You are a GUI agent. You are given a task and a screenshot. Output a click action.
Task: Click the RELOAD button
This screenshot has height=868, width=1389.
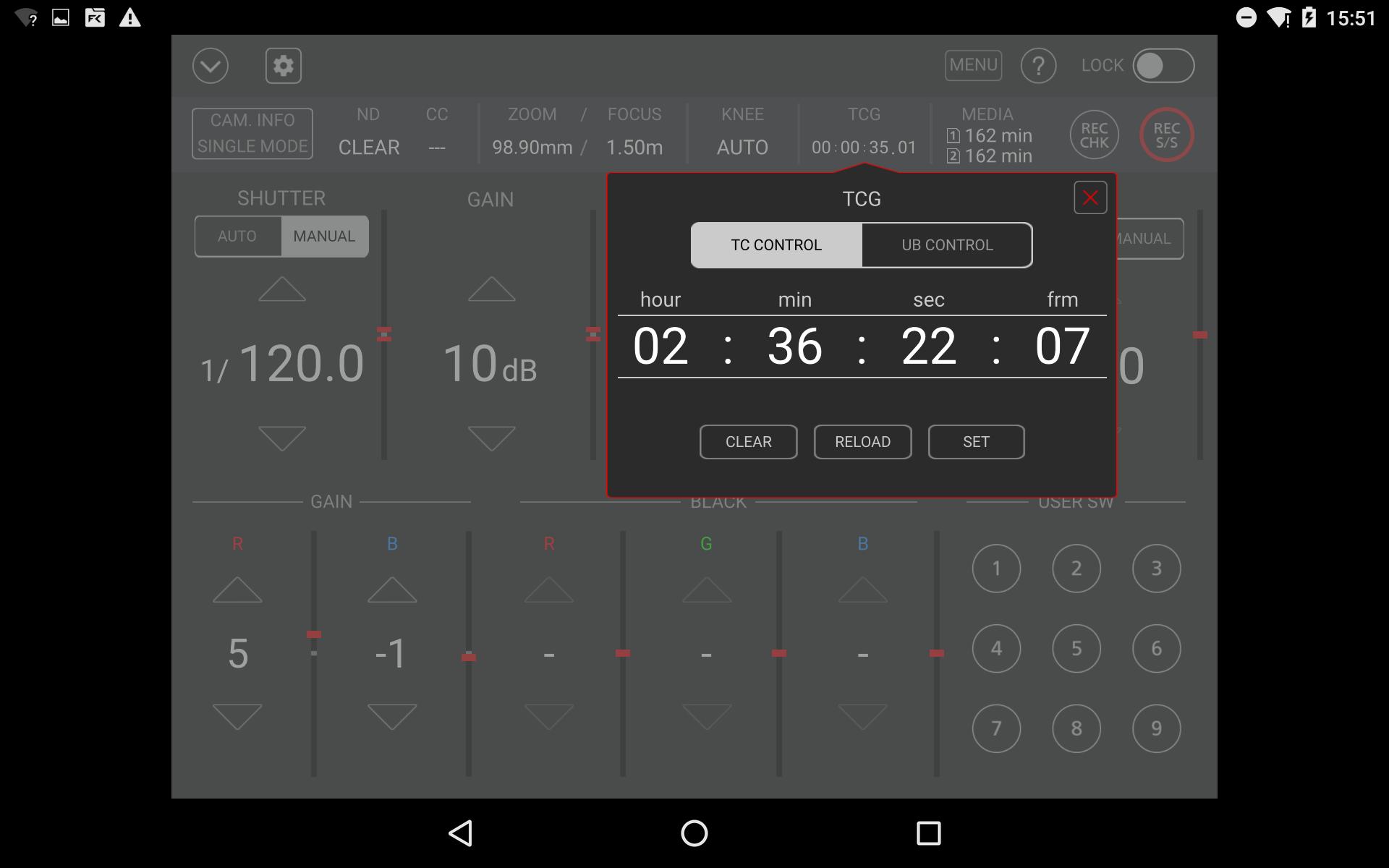click(x=862, y=442)
